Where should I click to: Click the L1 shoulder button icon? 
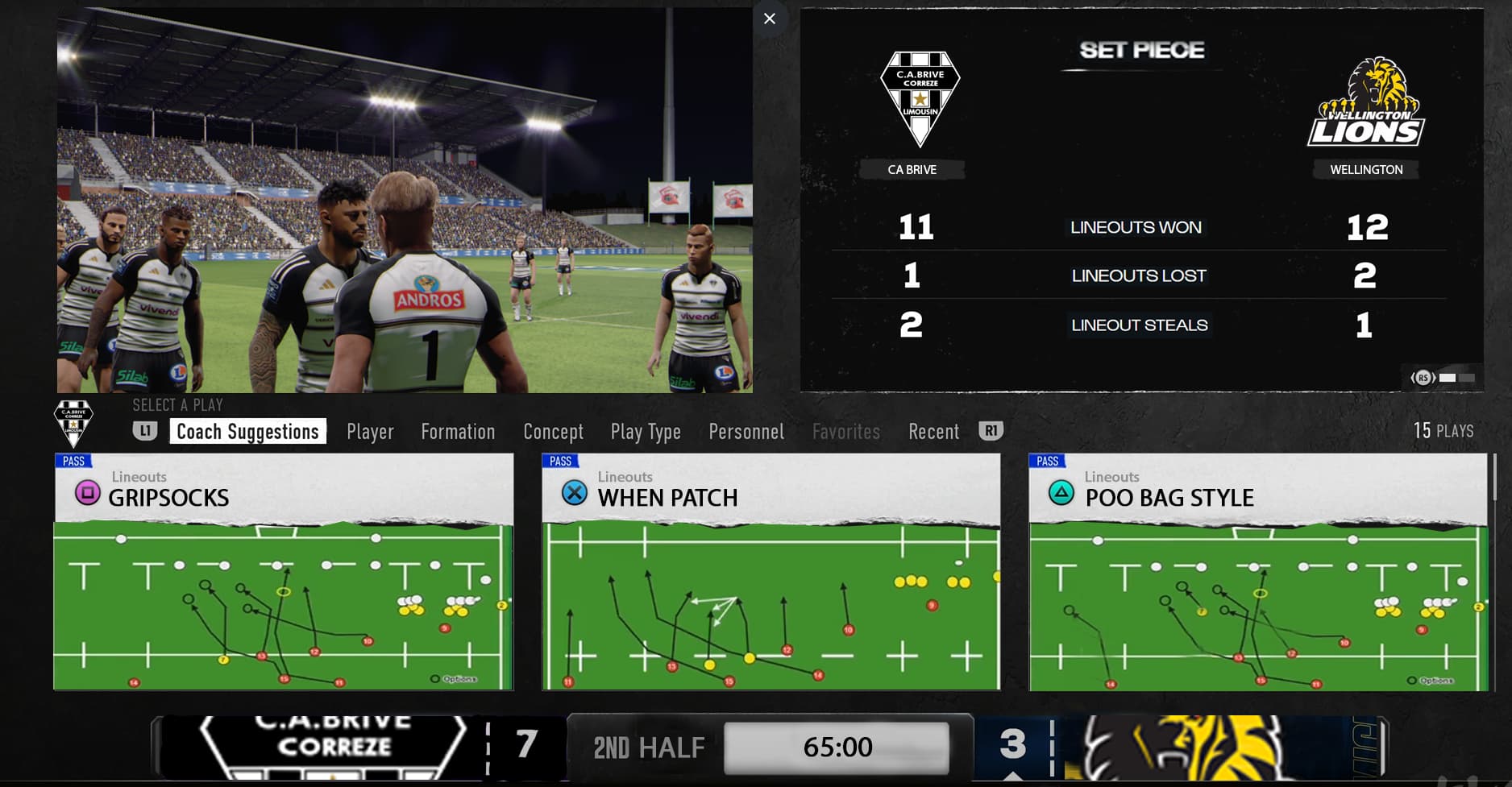pos(145,430)
